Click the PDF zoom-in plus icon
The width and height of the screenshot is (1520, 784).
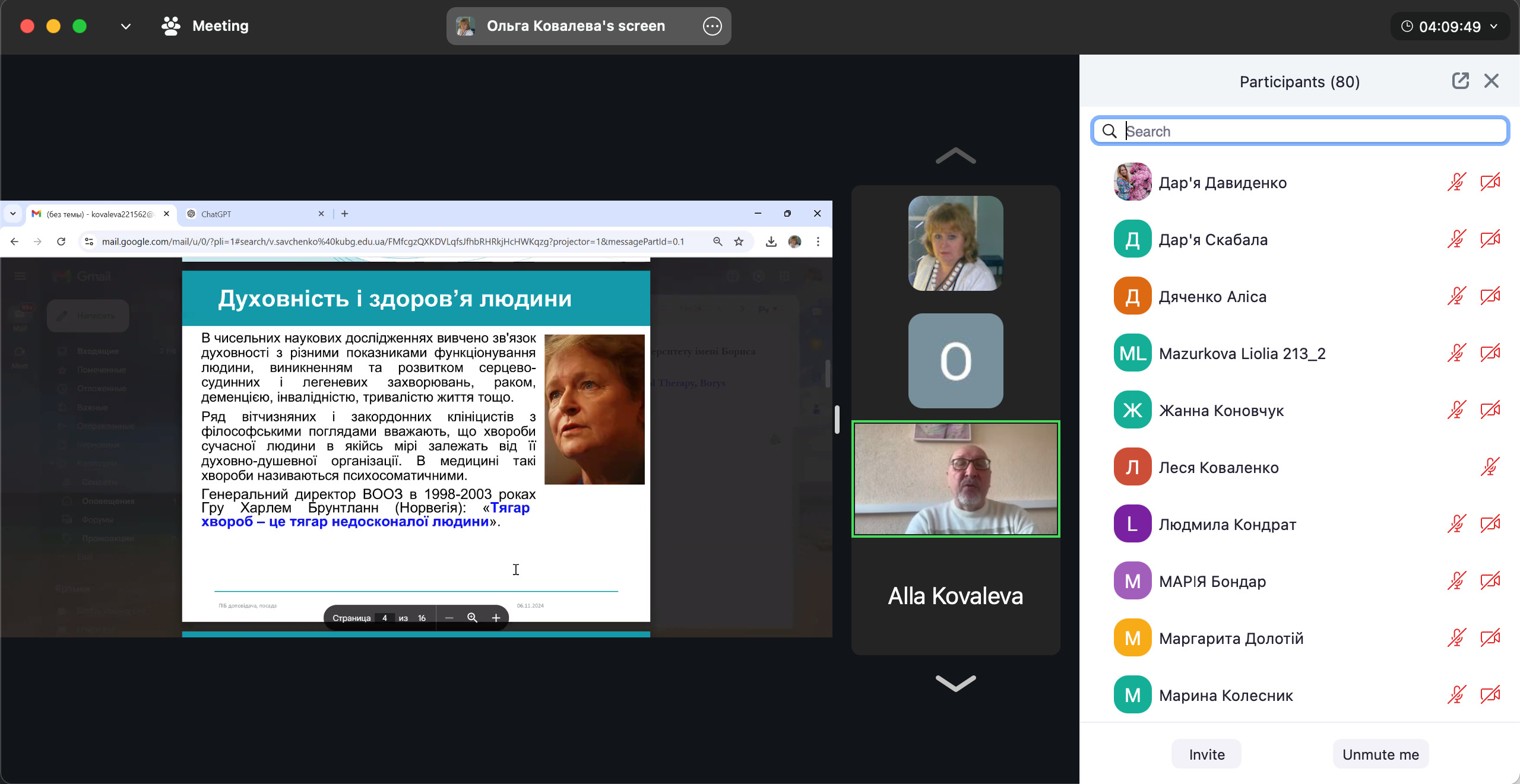click(496, 618)
